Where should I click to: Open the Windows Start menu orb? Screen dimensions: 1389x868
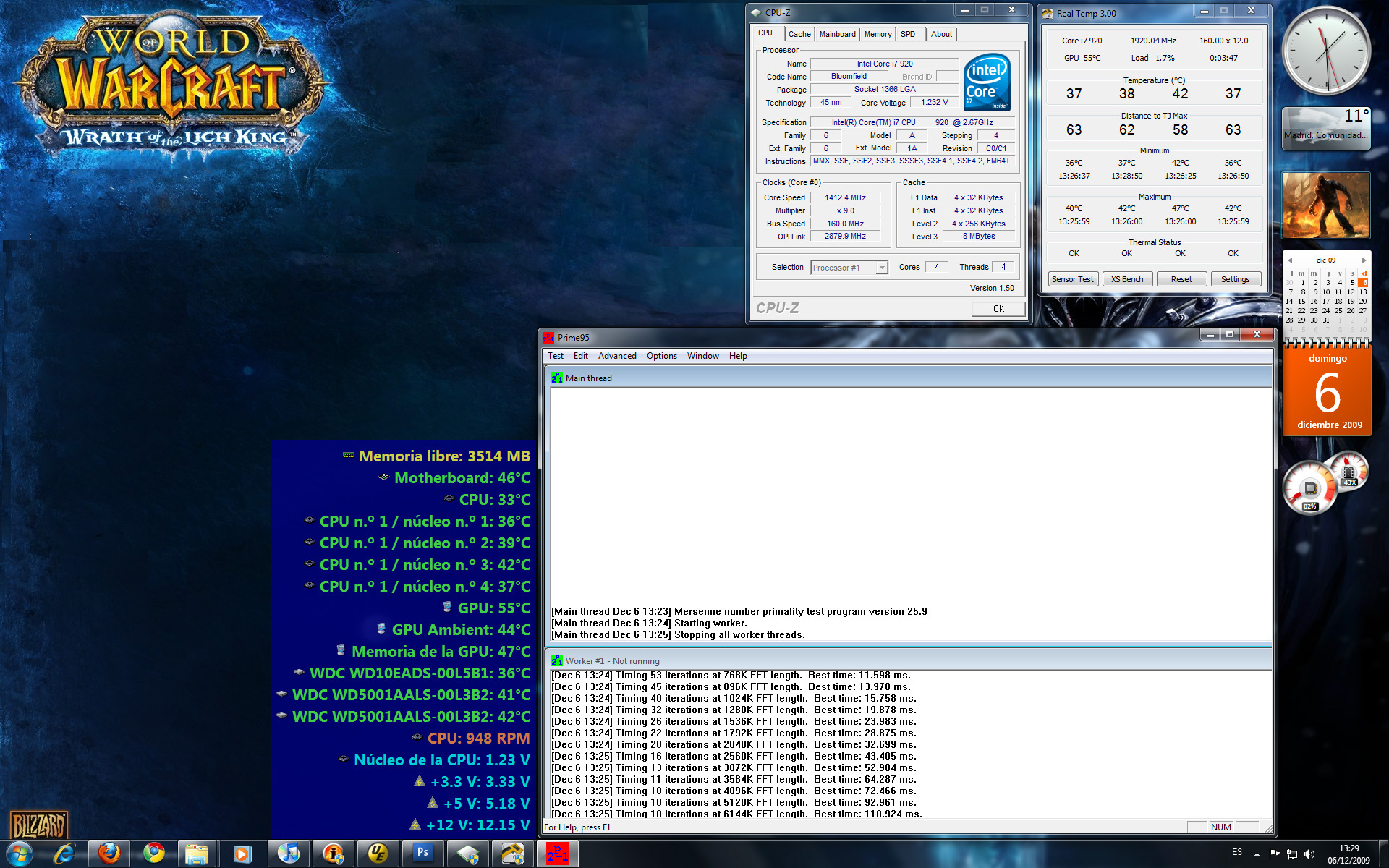[20, 854]
